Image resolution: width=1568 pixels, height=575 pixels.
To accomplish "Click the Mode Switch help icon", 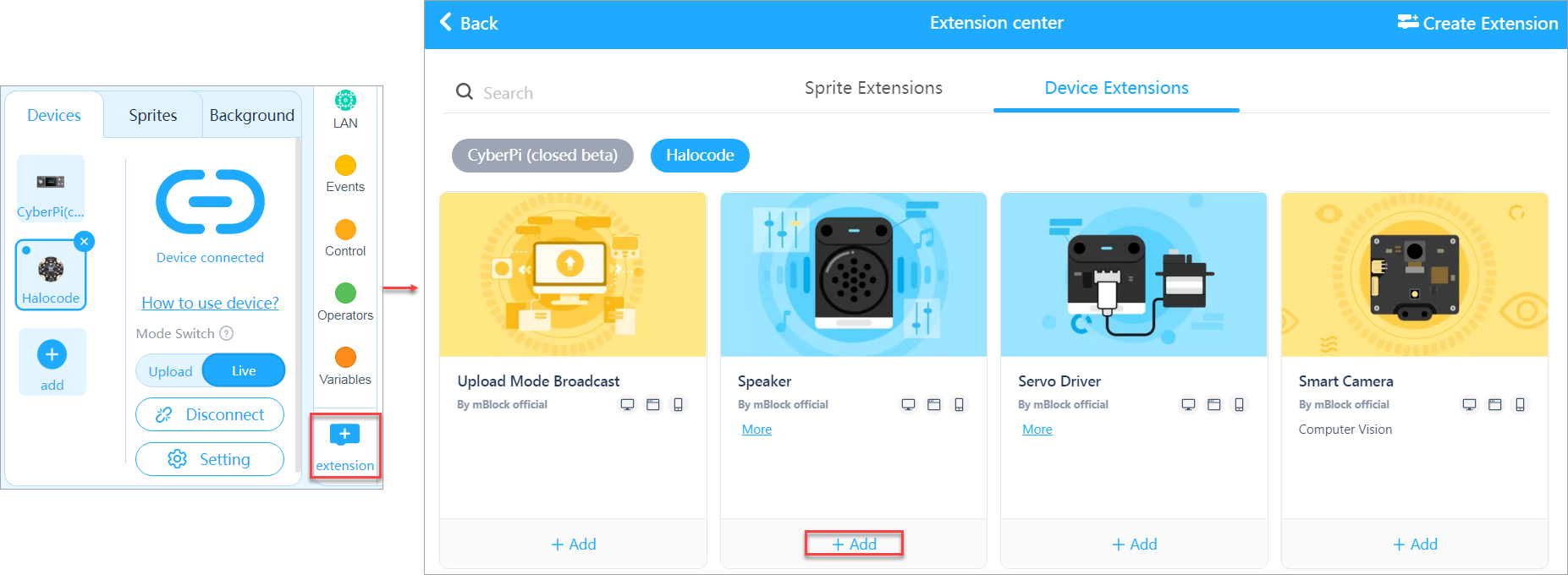I will click(x=227, y=334).
